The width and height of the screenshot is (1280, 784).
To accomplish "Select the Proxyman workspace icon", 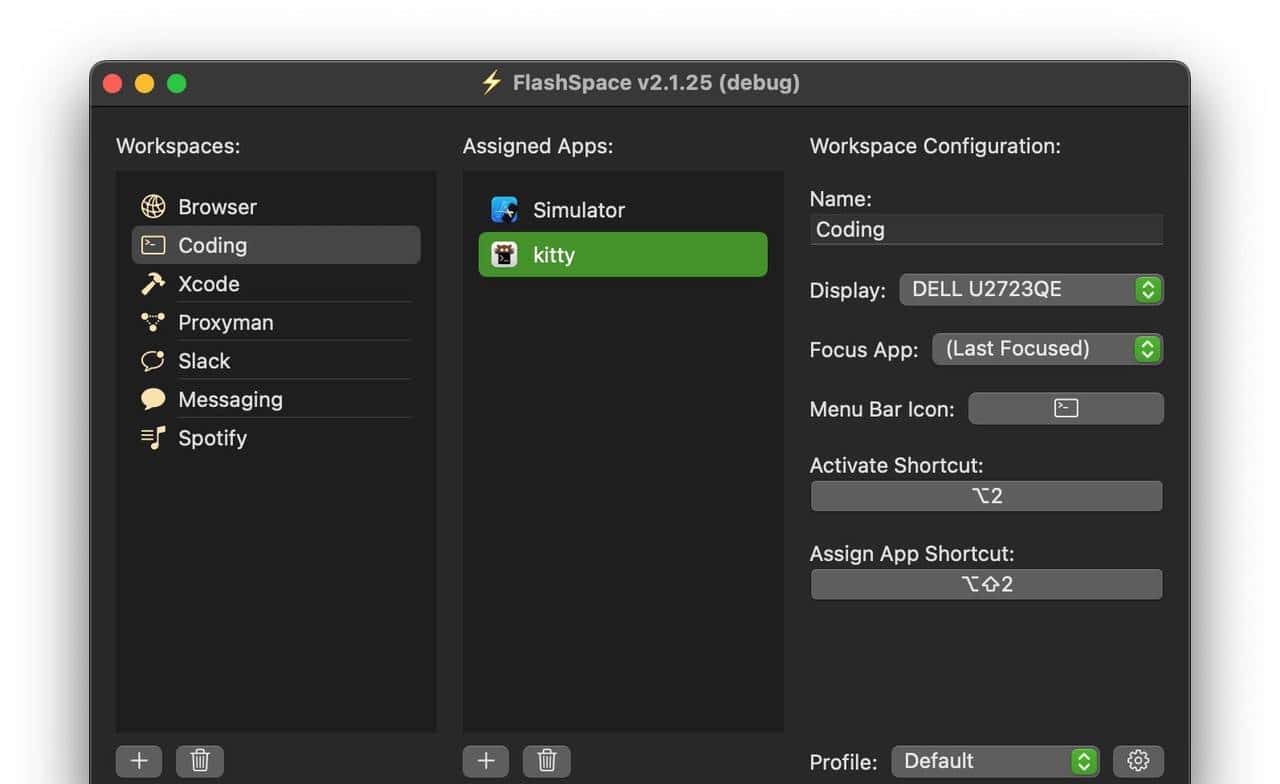I will pyautogui.click(x=153, y=322).
